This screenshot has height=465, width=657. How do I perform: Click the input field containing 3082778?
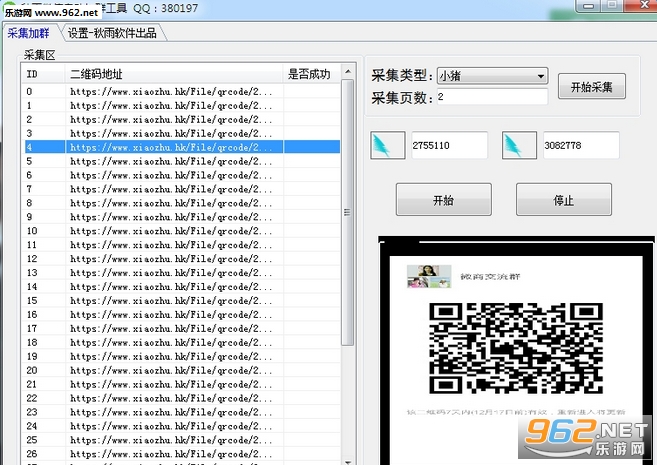pyautogui.click(x=581, y=145)
